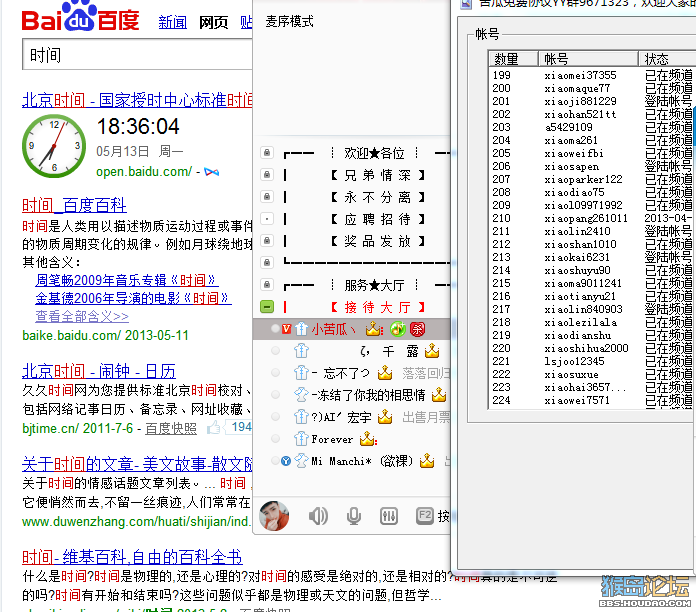Screen dimensions: 696x612
Task: Sort by the 帐号 column header
Action: tap(588, 59)
